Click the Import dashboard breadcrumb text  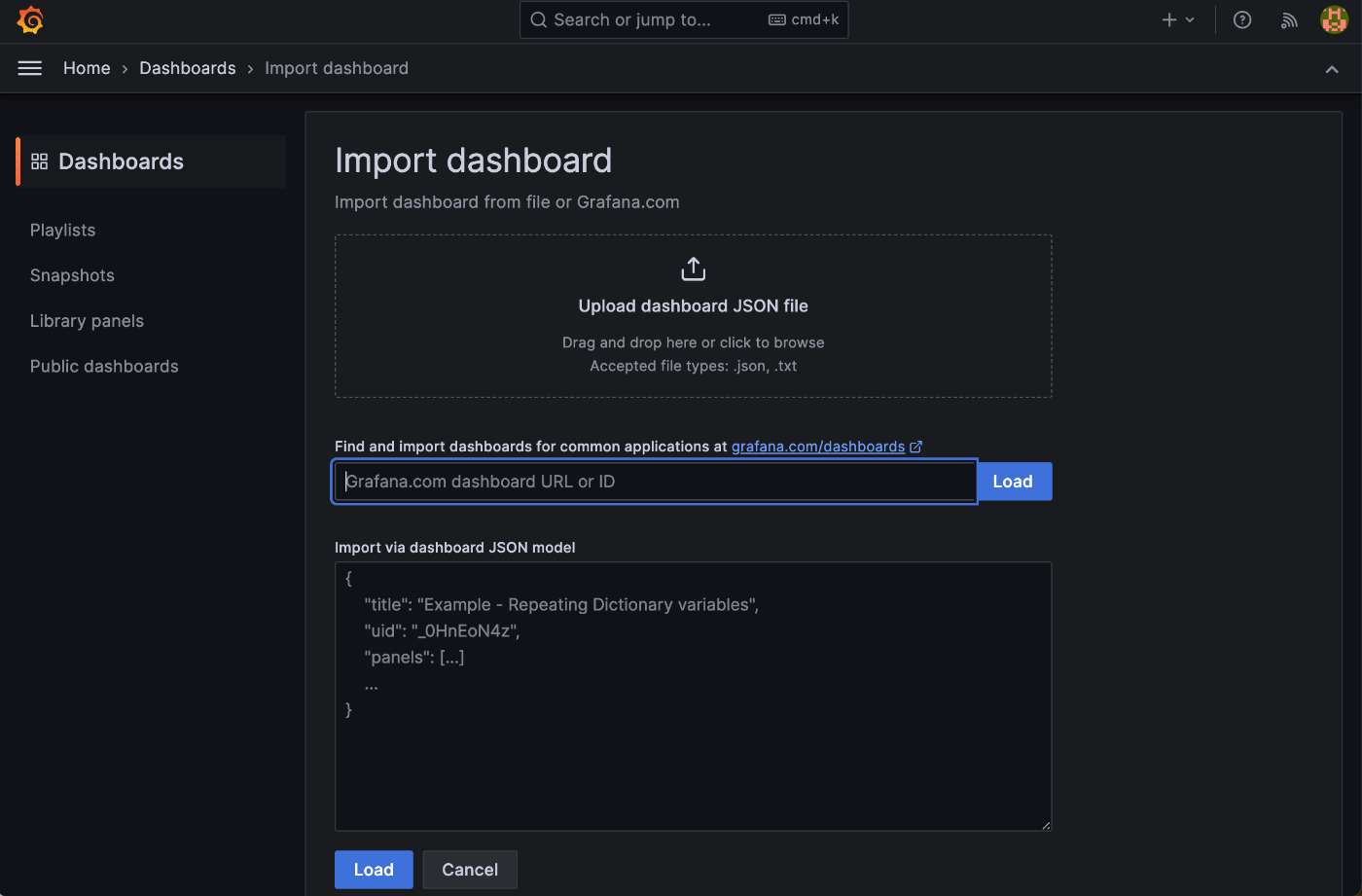pyautogui.click(x=337, y=68)
